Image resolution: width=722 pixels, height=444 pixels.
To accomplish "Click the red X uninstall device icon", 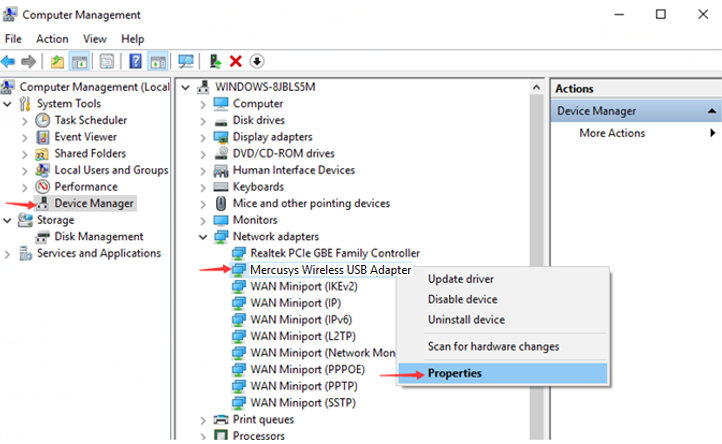I will 236,62.
